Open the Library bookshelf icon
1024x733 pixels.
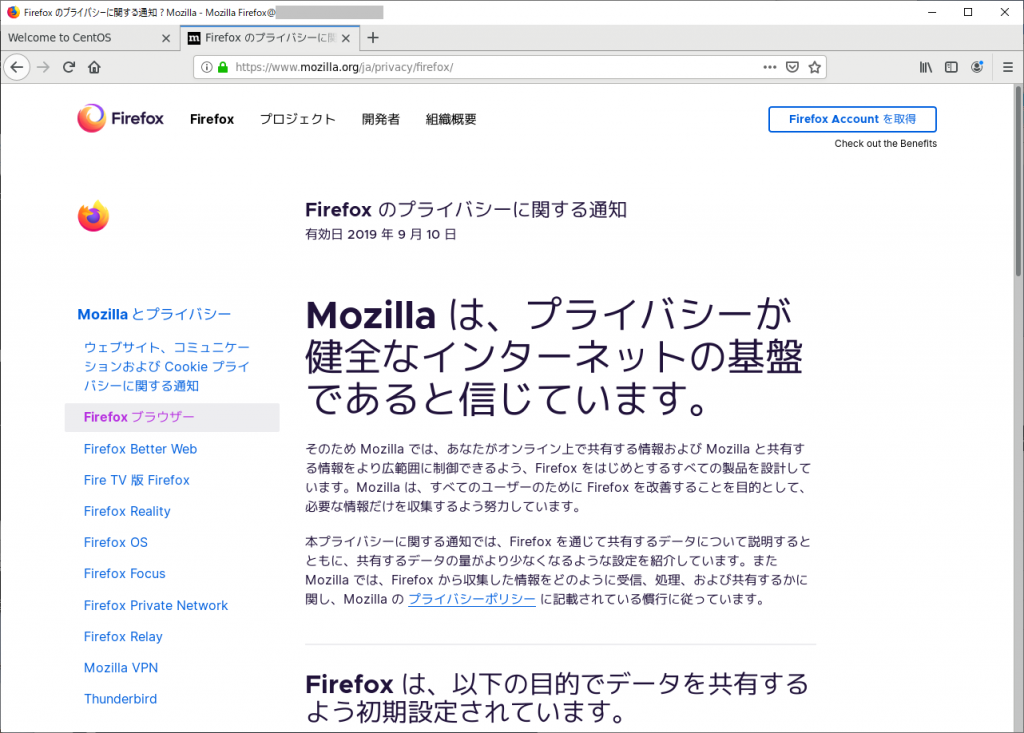926,67
